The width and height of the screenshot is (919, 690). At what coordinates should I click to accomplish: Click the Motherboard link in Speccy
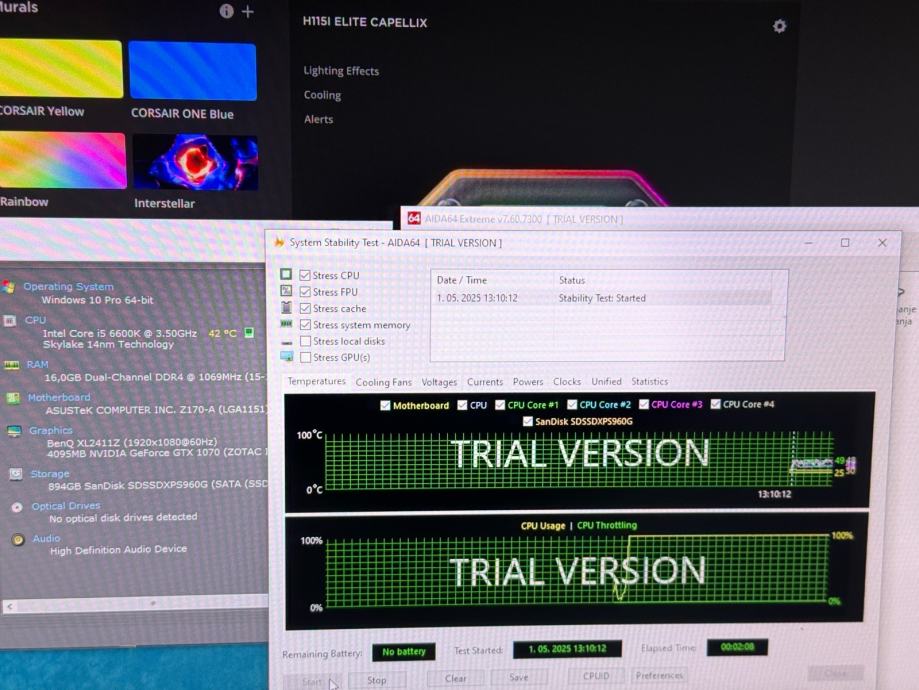[x=59, y=397]
